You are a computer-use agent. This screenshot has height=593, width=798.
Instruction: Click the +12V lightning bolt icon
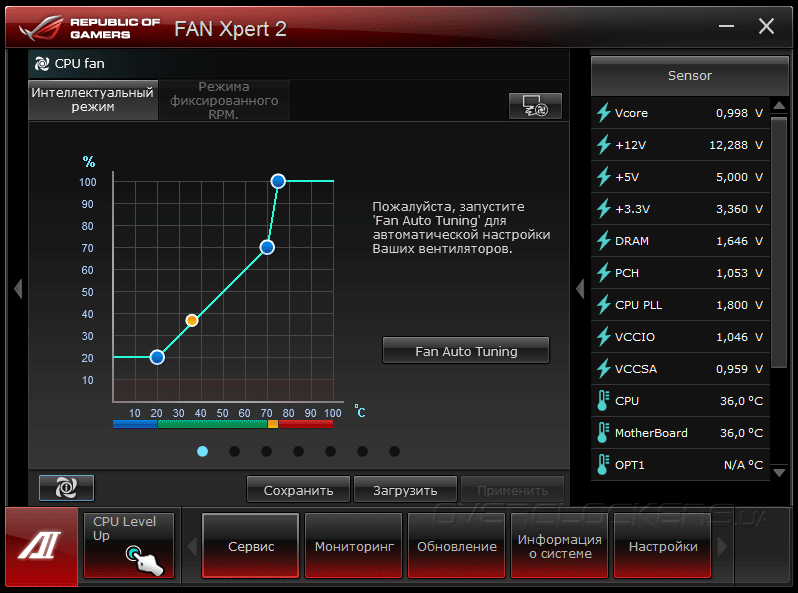(604, 145)
